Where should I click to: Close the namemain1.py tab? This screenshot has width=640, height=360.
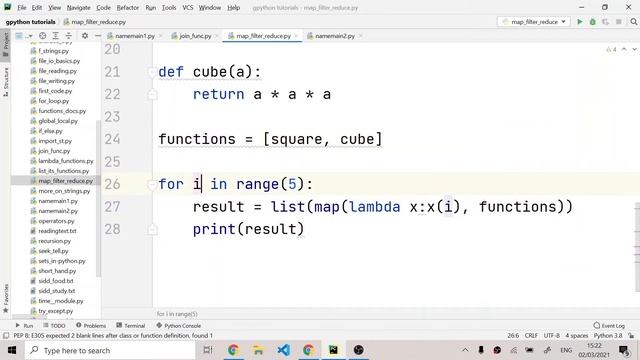coord(160,36)
